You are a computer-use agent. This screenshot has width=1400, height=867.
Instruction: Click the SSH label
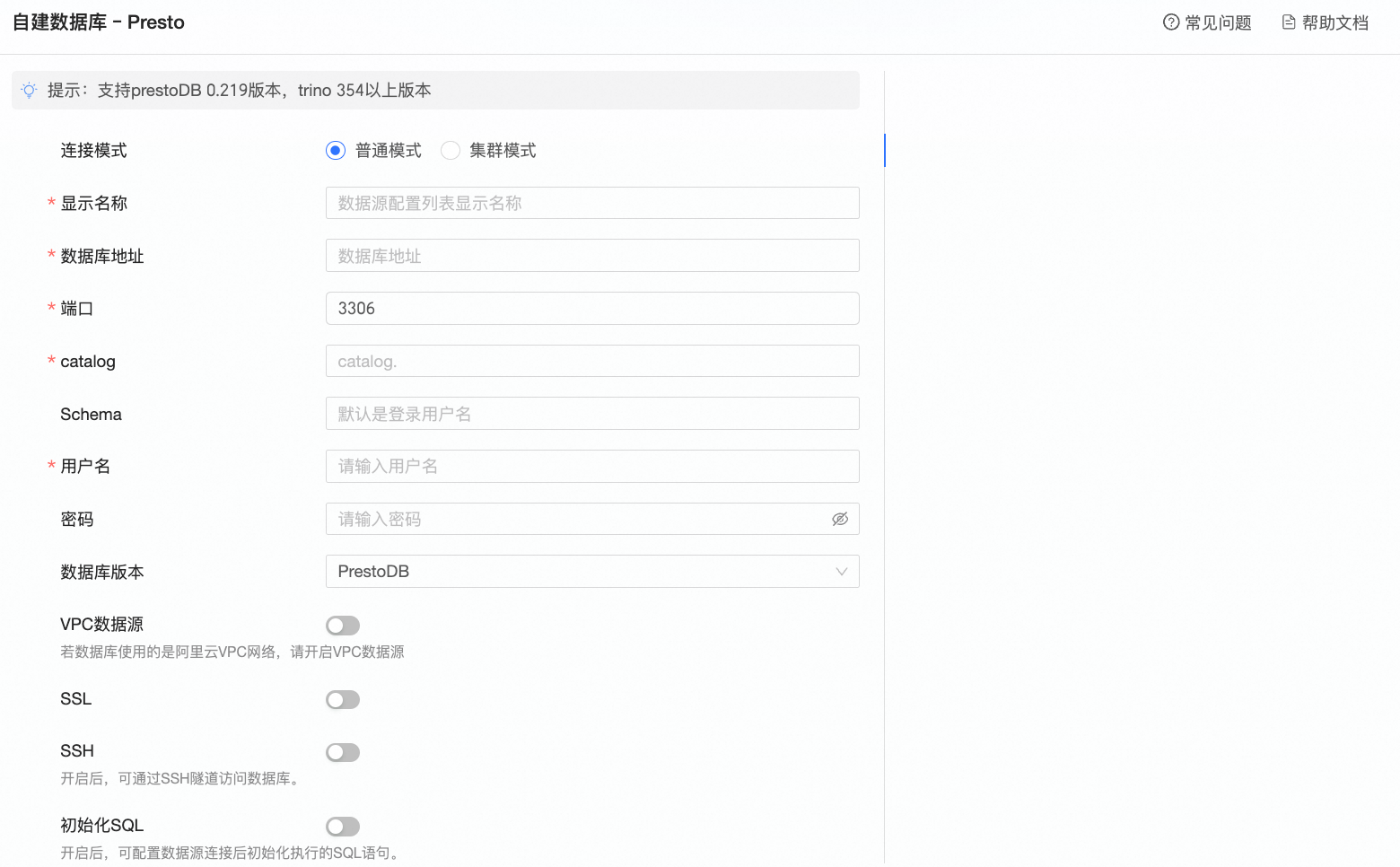[x=77, y=750]
